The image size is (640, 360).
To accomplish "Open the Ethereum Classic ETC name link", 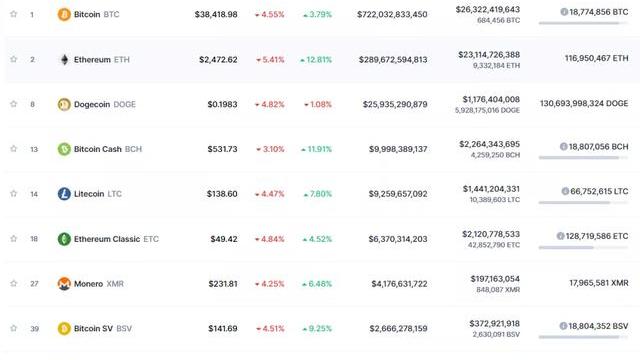I will (116, 239).
